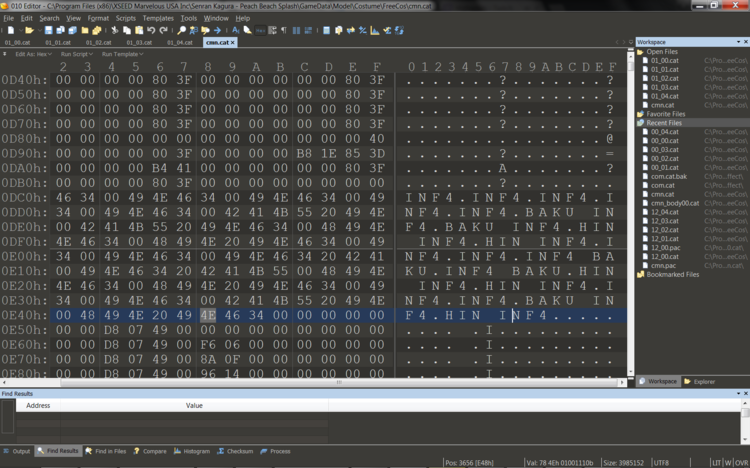Toggle the OVR overwrite mode in status bar

pyautogui.click(x=740, y=463)
